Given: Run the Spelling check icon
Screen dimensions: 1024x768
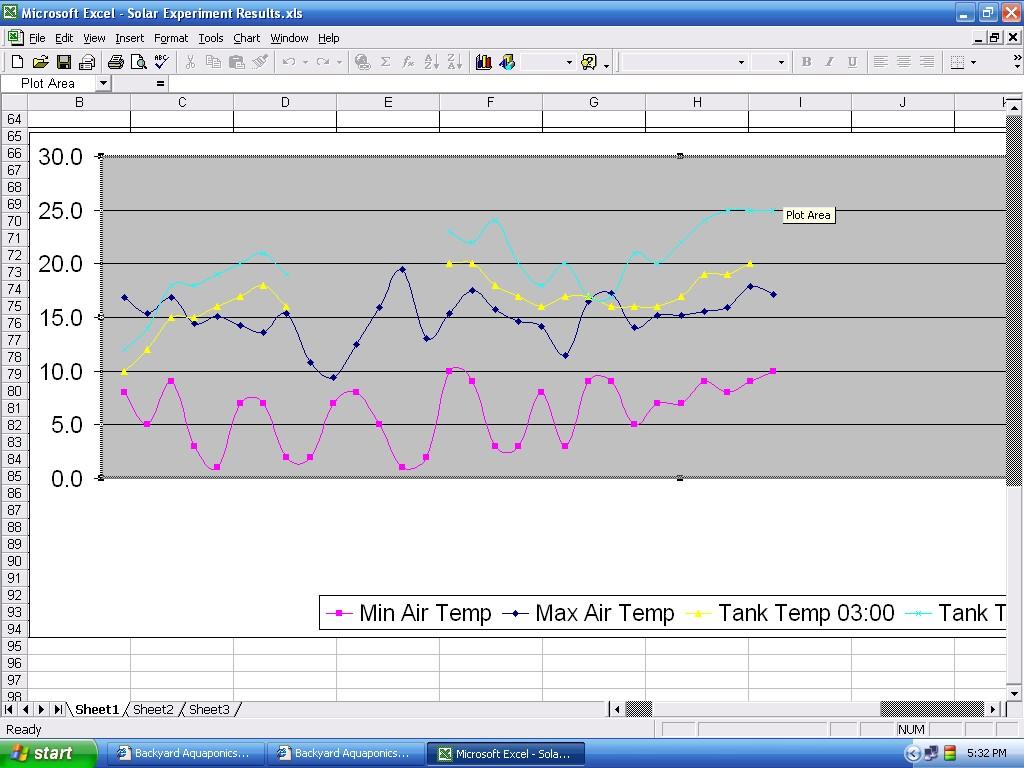Looking at the screenshot, I should click(161, 62).
